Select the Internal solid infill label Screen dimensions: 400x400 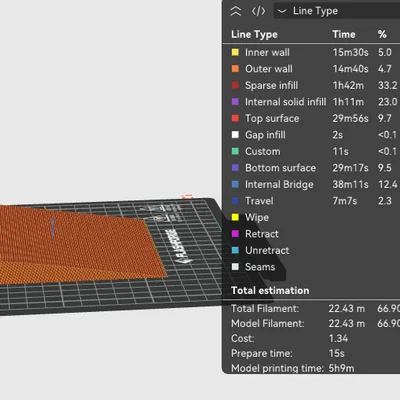[x=286, y=102]
